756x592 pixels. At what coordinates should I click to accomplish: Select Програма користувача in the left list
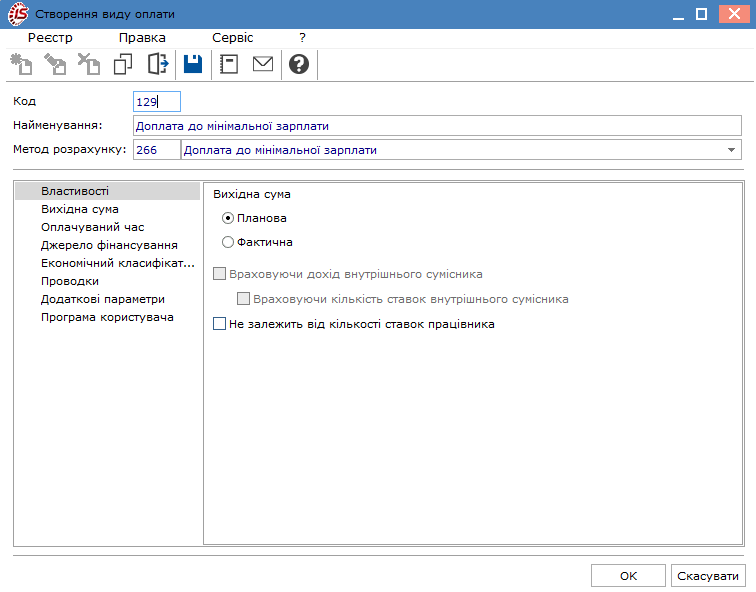tap(108, 317)
